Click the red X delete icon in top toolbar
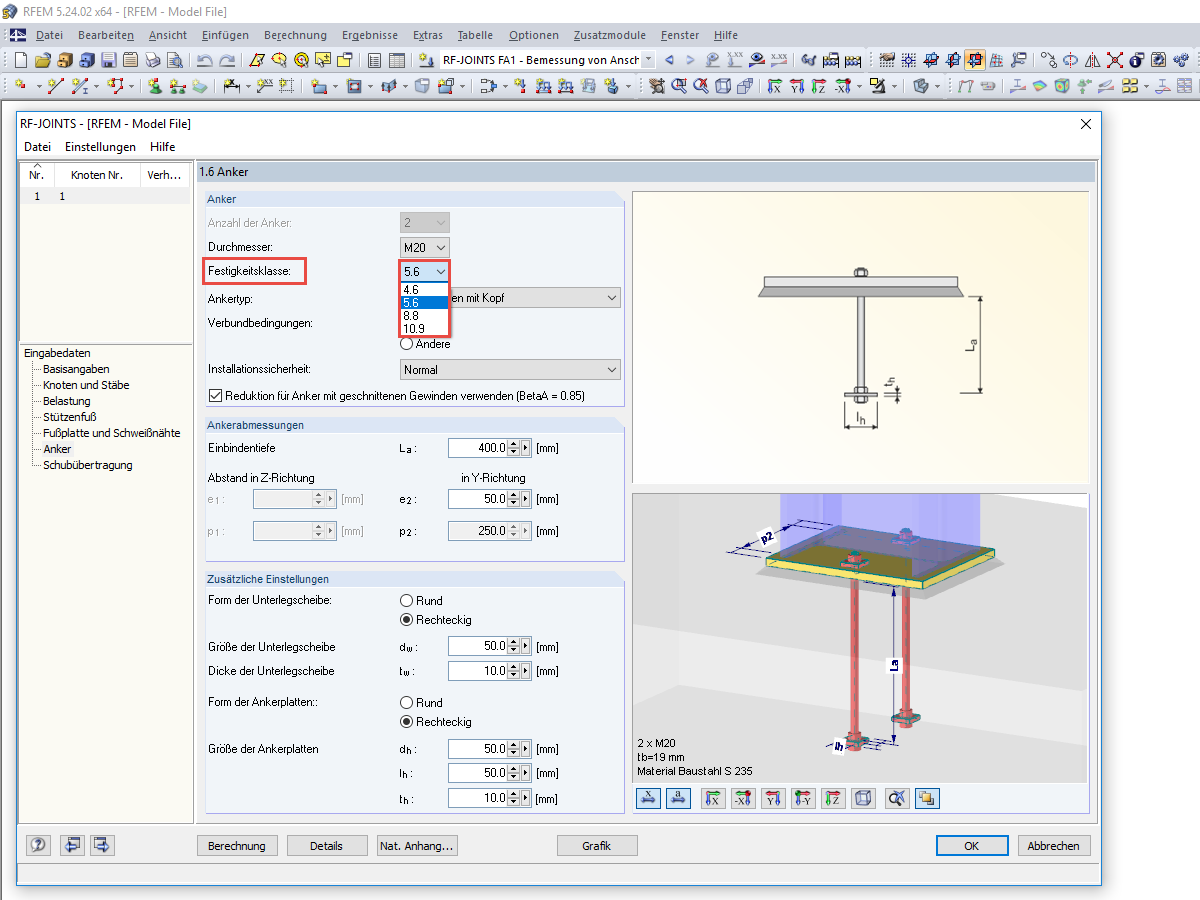This screenshot has height=900, width=1200. [x=1114, y=60]
